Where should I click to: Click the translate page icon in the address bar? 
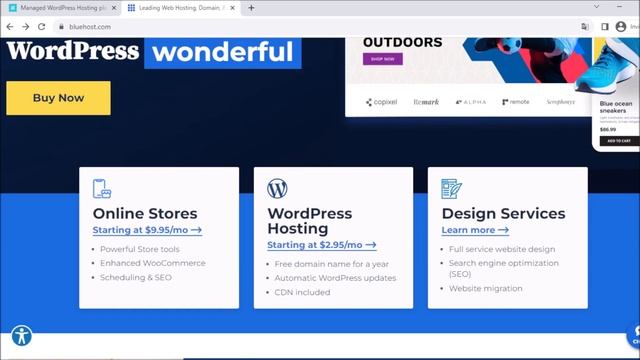585,27
